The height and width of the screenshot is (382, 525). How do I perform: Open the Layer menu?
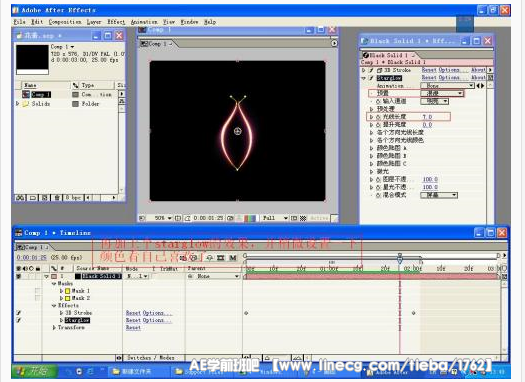pyautogui.click(x=94, y=22)
